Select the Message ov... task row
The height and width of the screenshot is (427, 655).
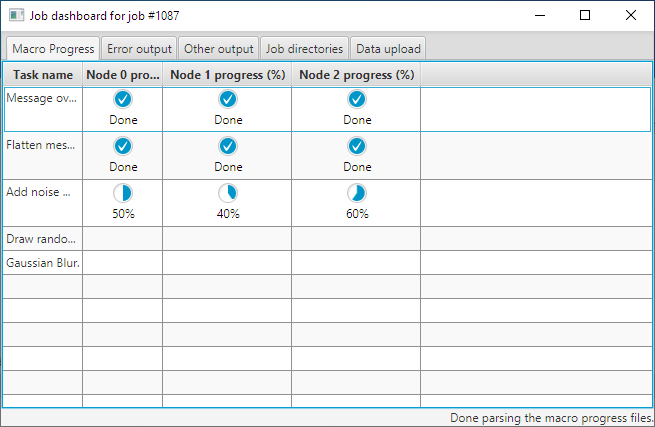tap(327, 109)
